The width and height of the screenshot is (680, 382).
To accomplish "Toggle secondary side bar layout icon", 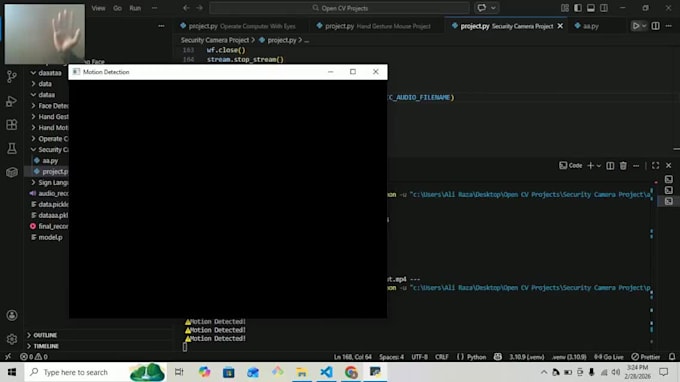I will [604, 8].
